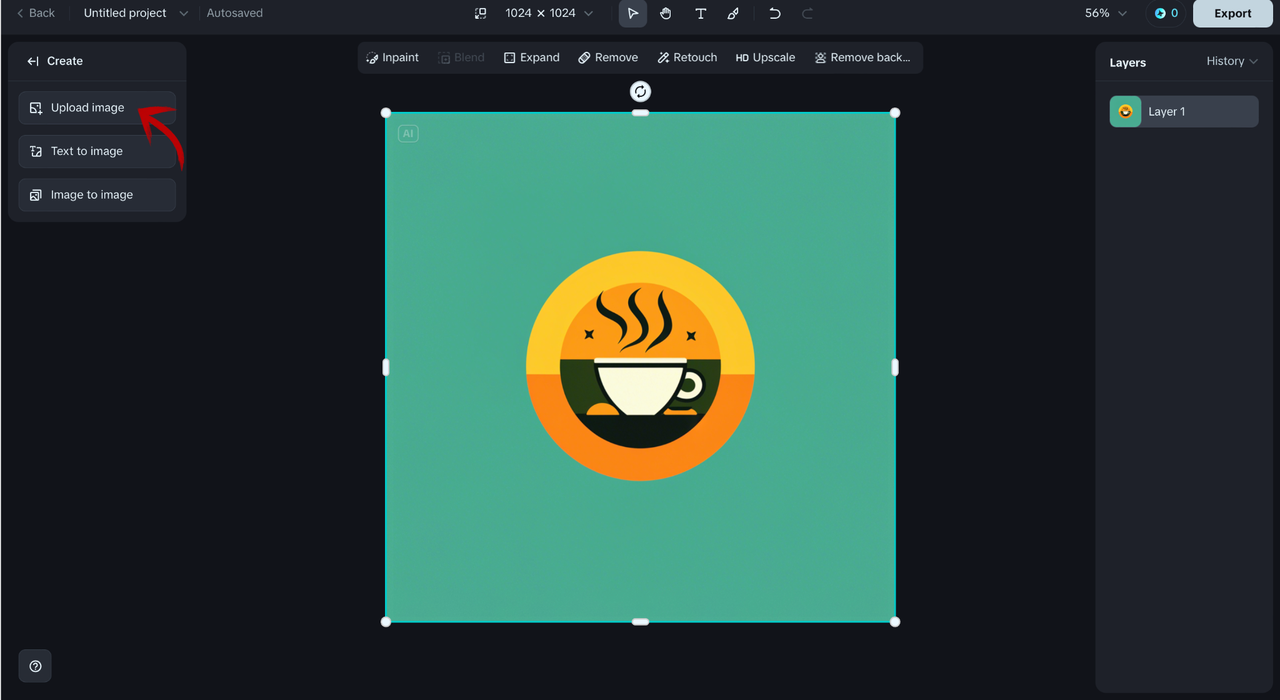The height and width of the screenshot is (700, 1280).
Task: Select the Hand pan tool
Action: (666, 13)
